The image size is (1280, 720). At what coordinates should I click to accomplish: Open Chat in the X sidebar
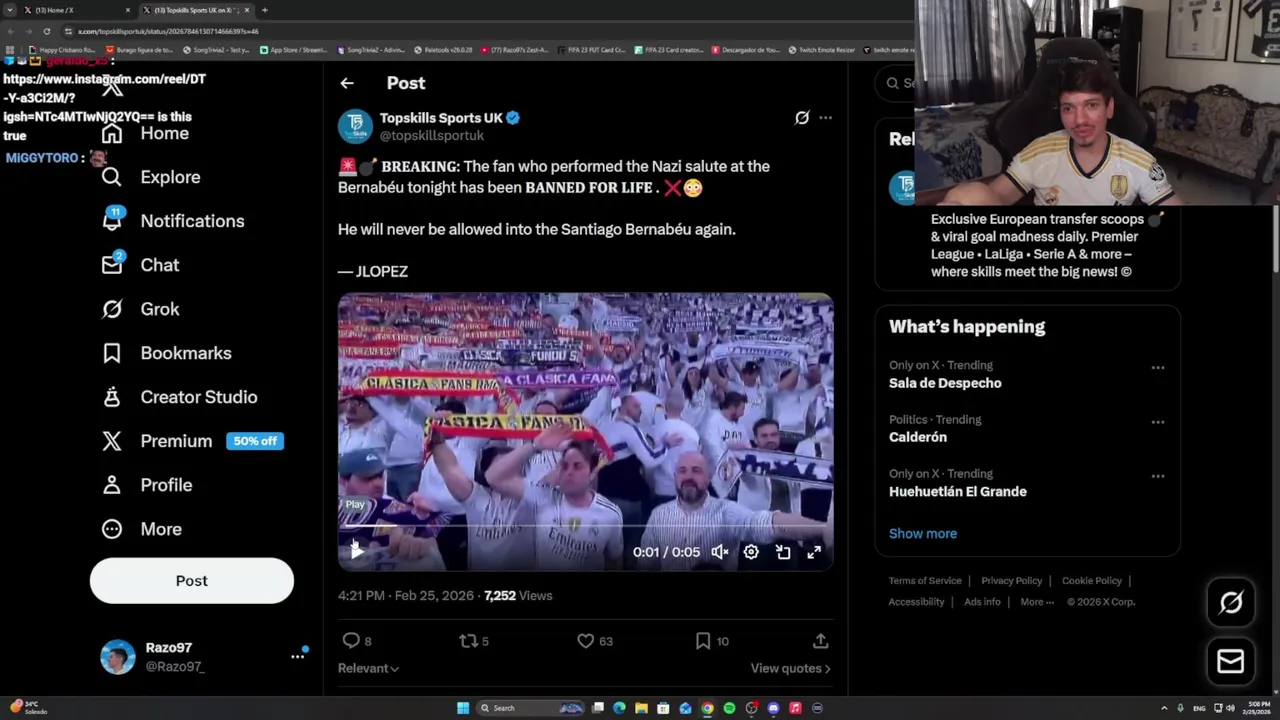point(140,265)
